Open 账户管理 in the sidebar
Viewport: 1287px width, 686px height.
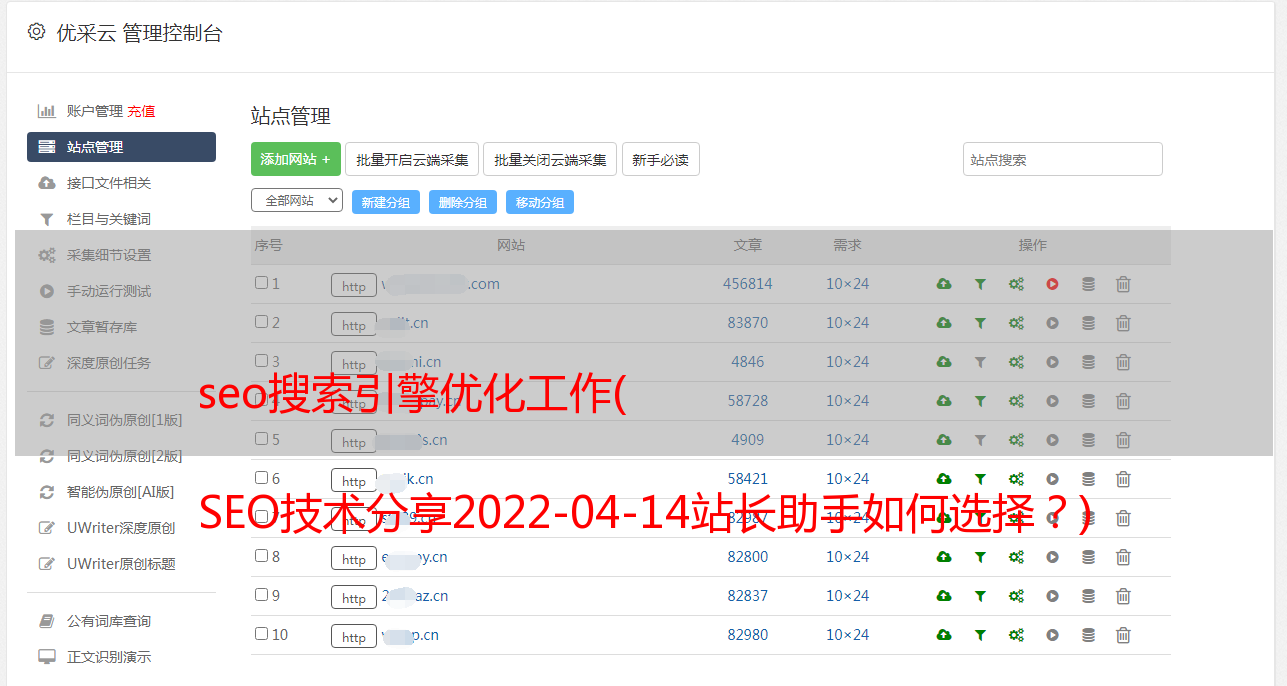click(x=94, y=111)
